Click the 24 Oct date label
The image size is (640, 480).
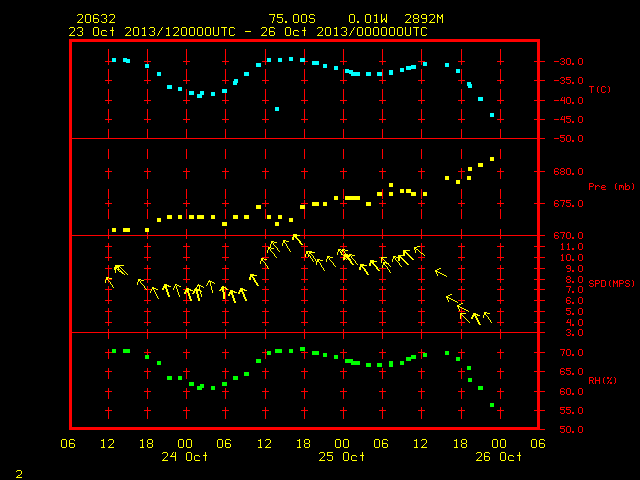(184, 456)
